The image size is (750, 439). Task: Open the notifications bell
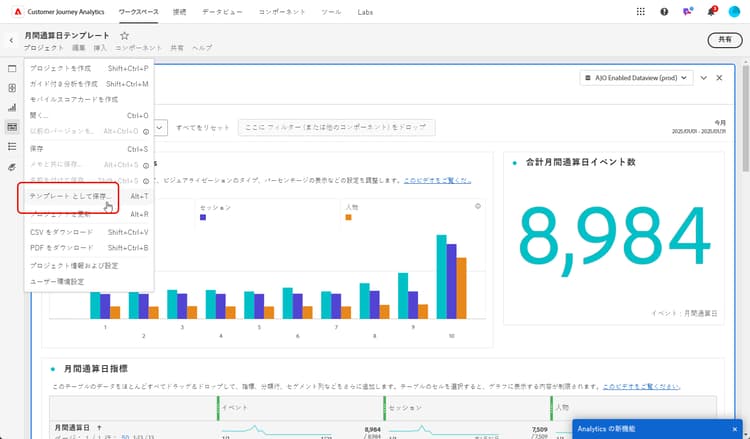(711, 11)
